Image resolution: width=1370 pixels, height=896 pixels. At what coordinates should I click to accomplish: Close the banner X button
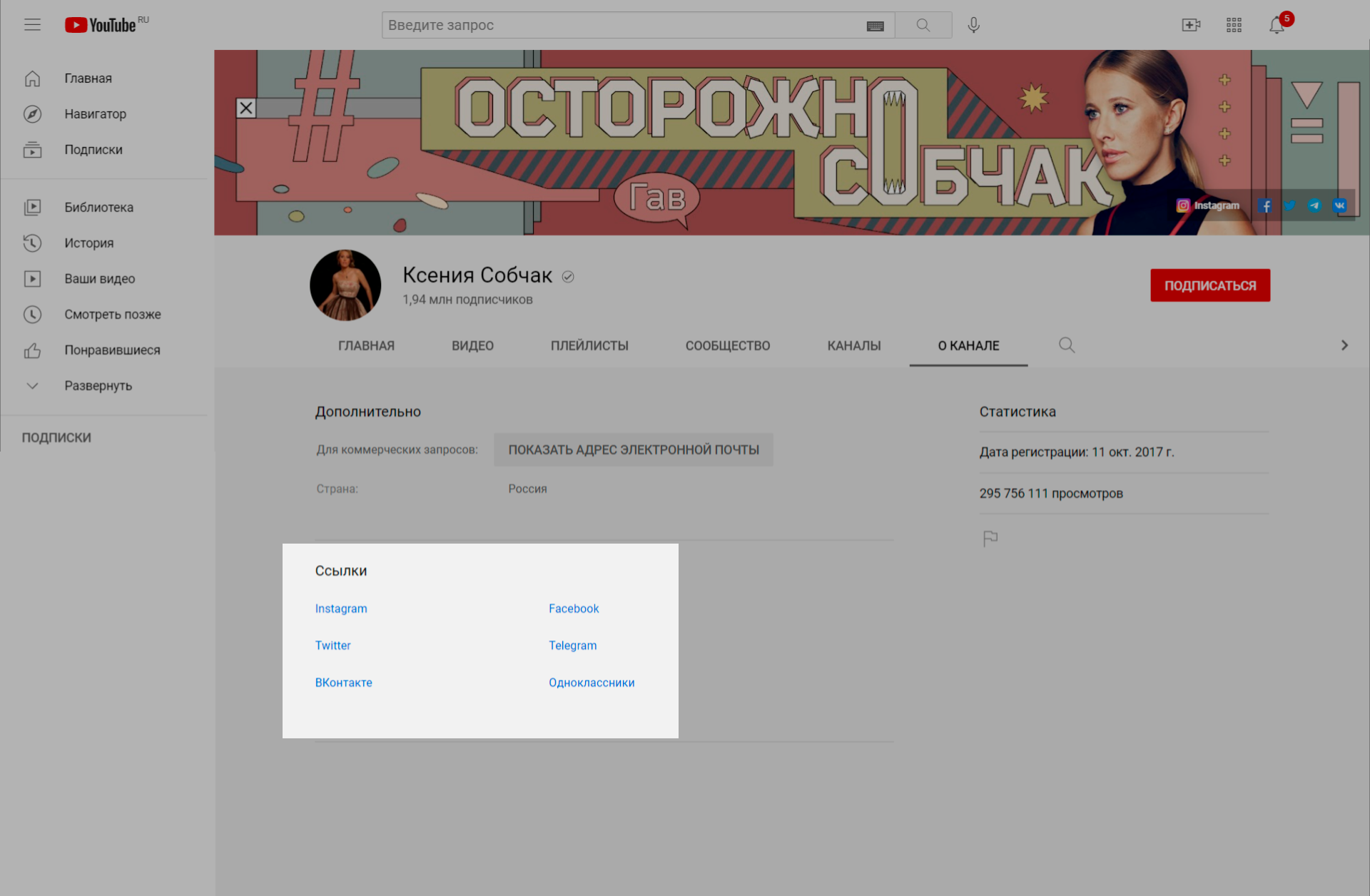click(x=246, y=108)
